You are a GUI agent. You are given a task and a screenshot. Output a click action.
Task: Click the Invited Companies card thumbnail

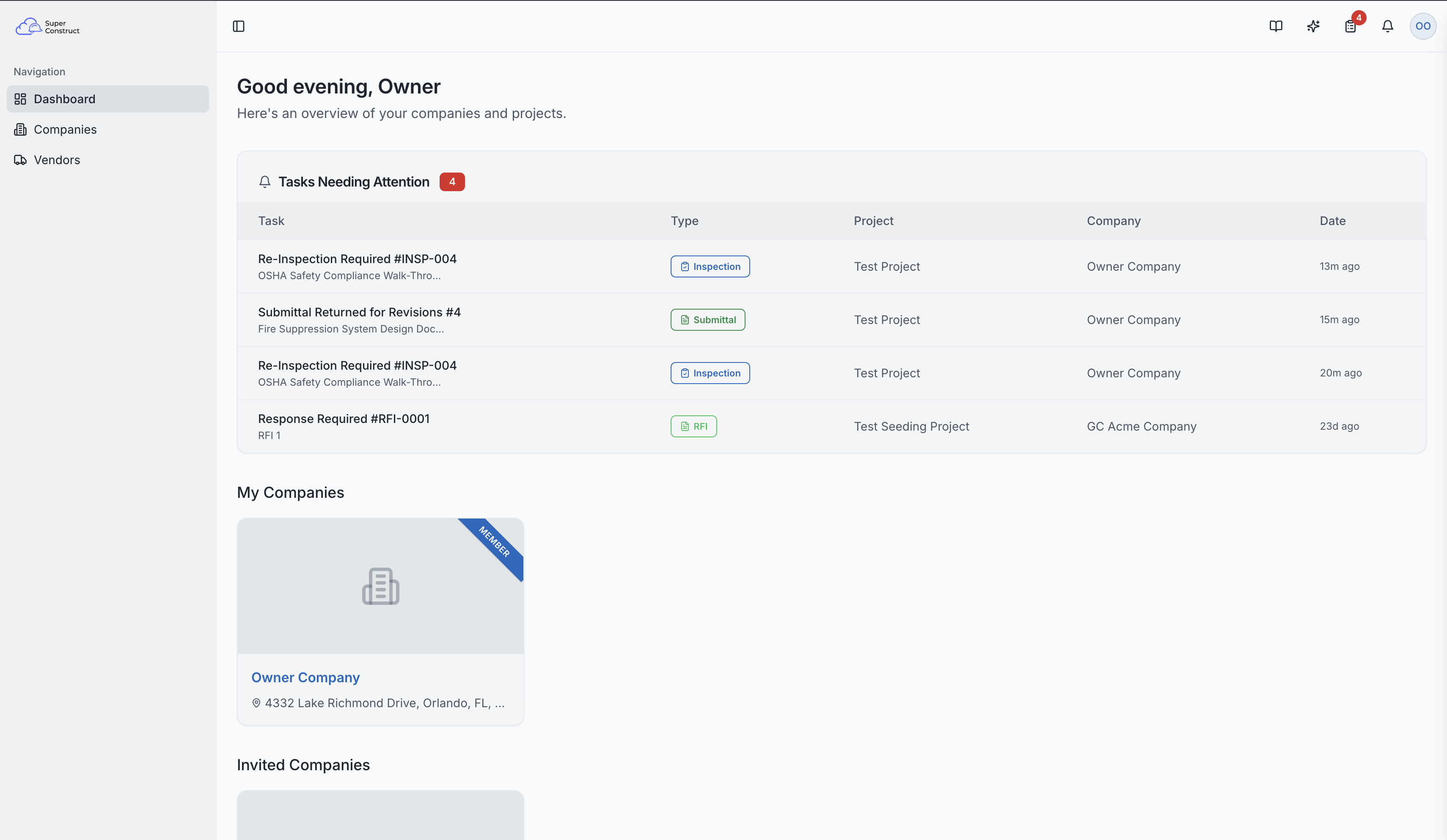click(381, 815)
